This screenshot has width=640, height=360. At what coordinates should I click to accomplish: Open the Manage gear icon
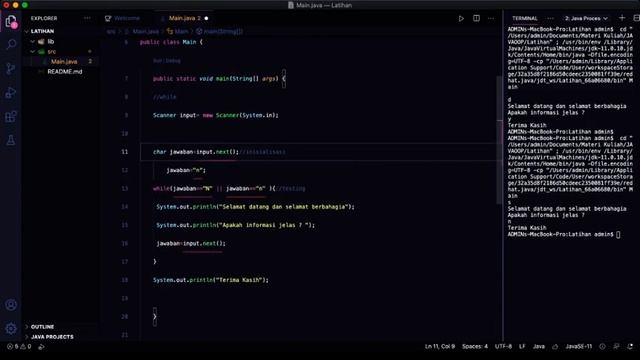pyautogui.click(x=11, y=328)
